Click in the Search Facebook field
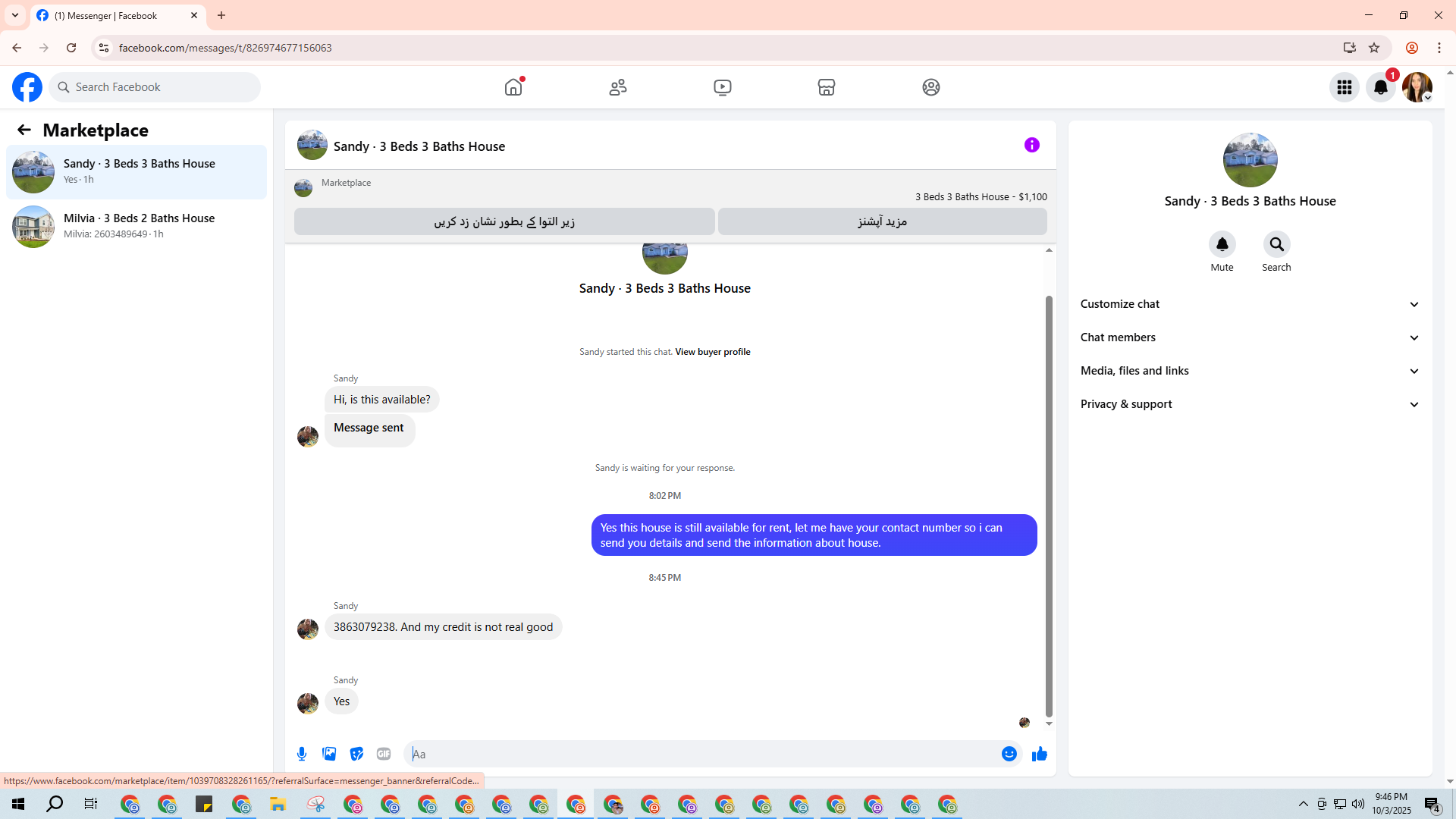Image resolution: width=1456 pixels, height=819 pixels. click(x=155, y=87)
